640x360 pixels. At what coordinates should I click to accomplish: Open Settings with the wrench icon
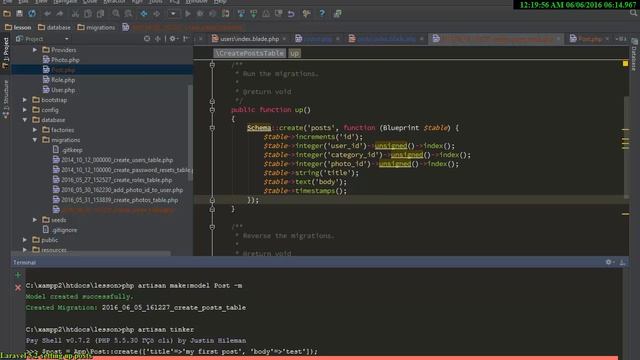click(x=307, y=14)
